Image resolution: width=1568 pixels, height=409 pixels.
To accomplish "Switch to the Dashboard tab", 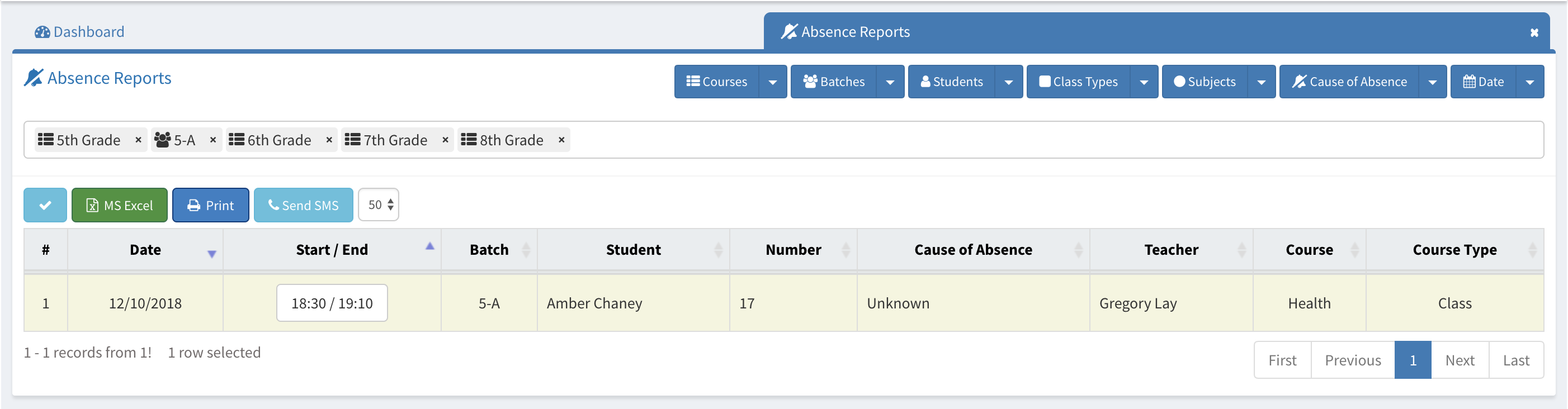I will pyautogui.click(x=80, y=32).
